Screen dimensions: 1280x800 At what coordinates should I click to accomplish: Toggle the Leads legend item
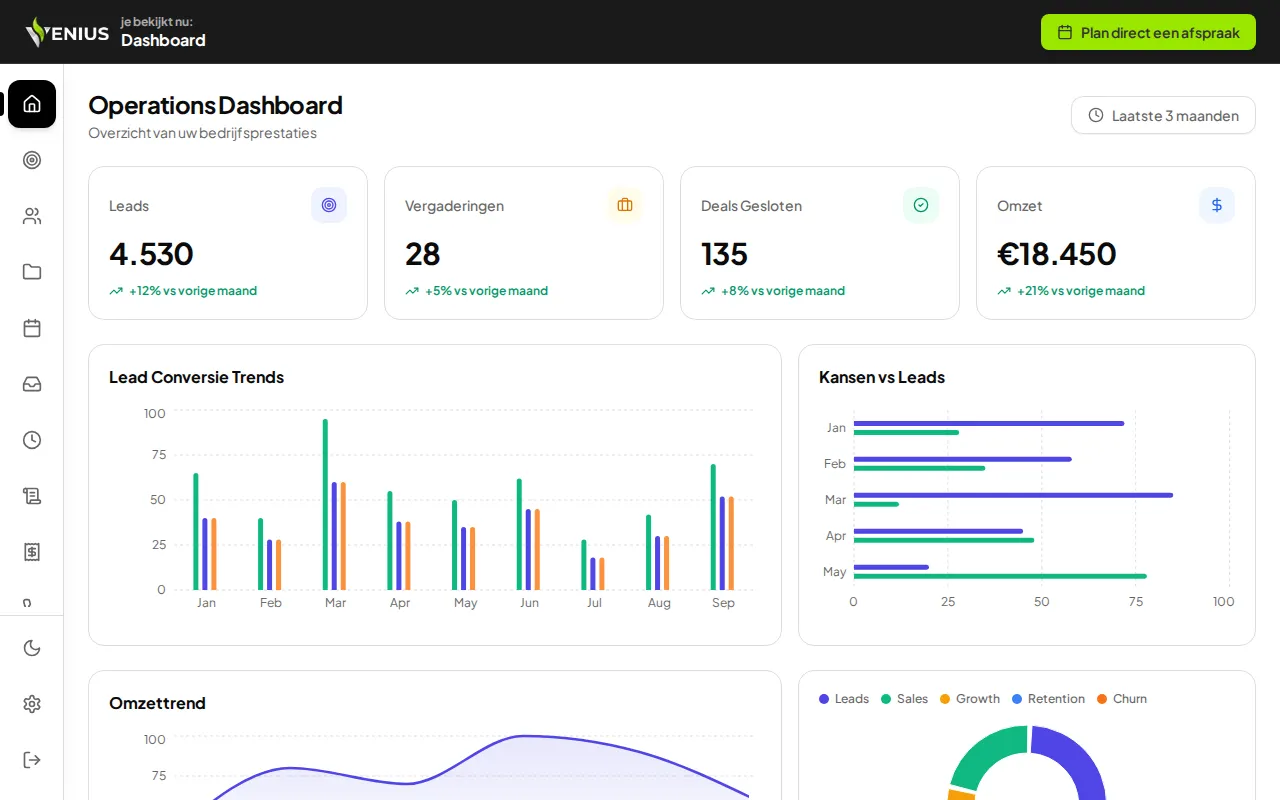[844, 699]
